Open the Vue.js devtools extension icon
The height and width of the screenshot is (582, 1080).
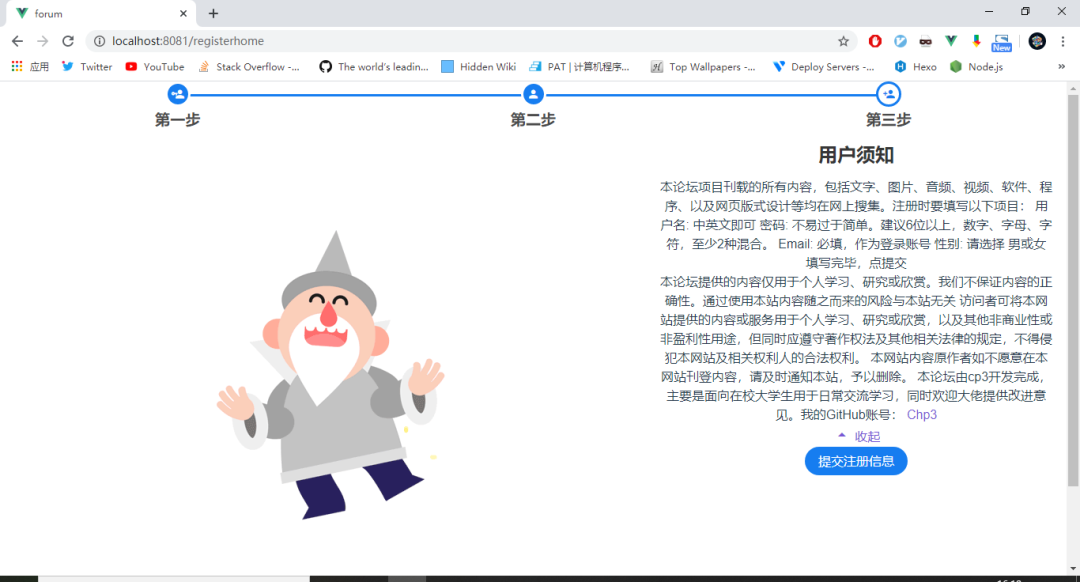tap(949, 41)
